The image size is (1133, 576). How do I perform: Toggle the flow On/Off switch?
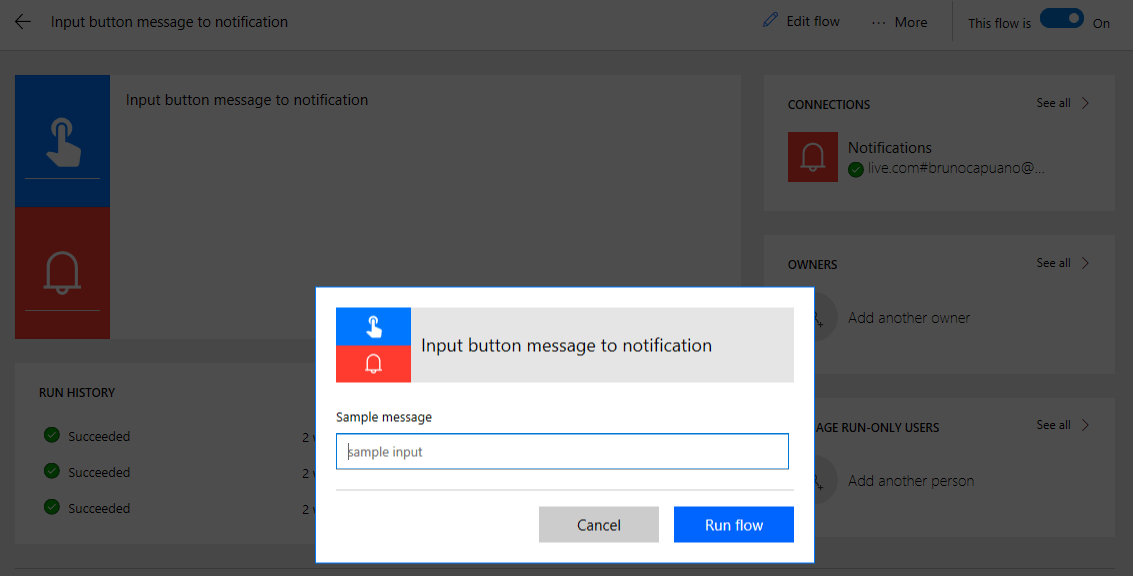(x=1061, y=20)
